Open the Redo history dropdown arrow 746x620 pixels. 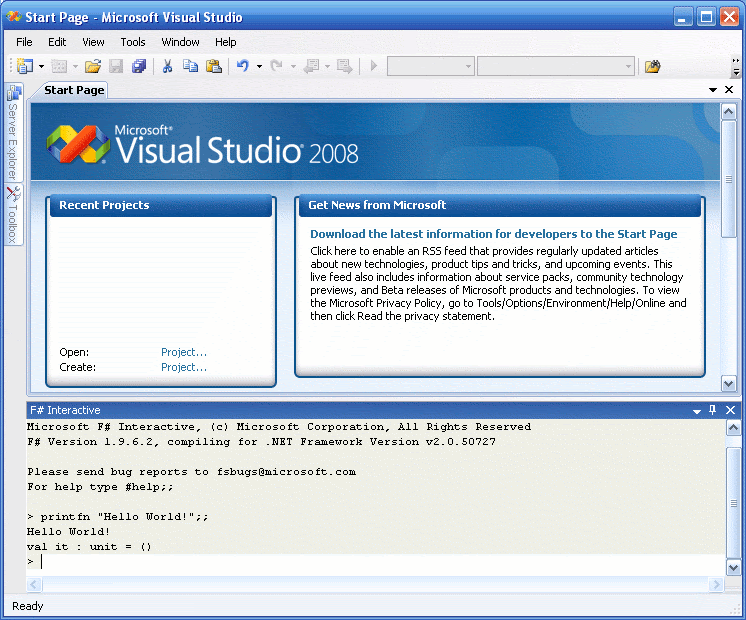pos(293,67)
